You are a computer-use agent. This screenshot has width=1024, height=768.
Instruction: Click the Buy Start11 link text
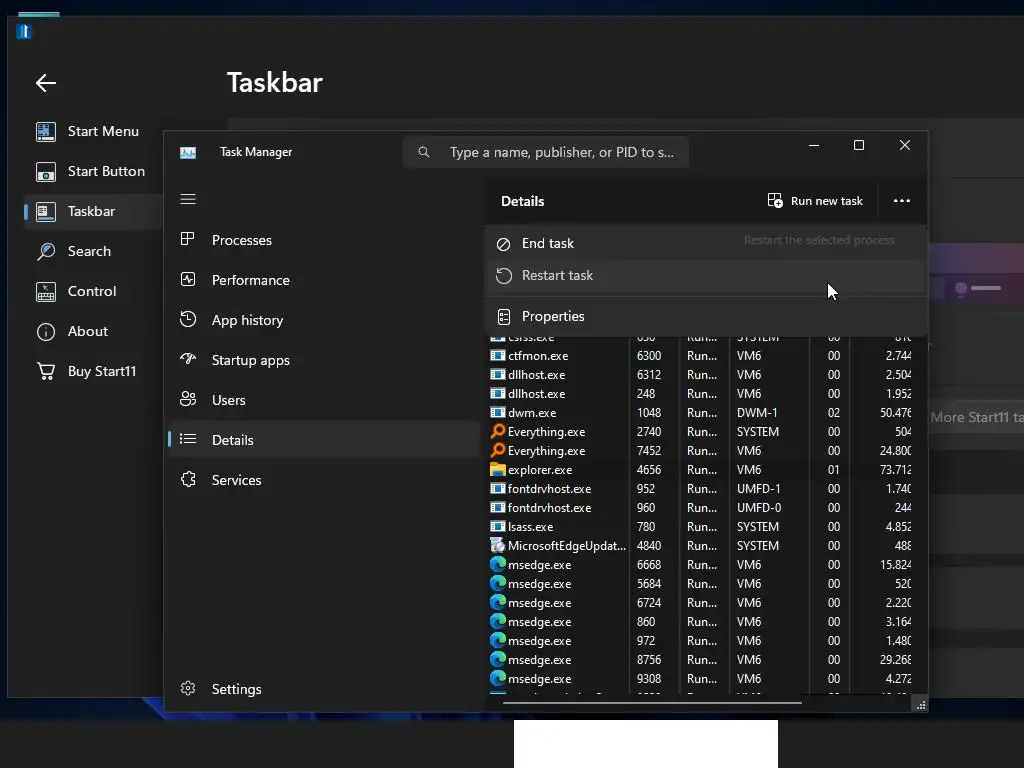[102, 371]
